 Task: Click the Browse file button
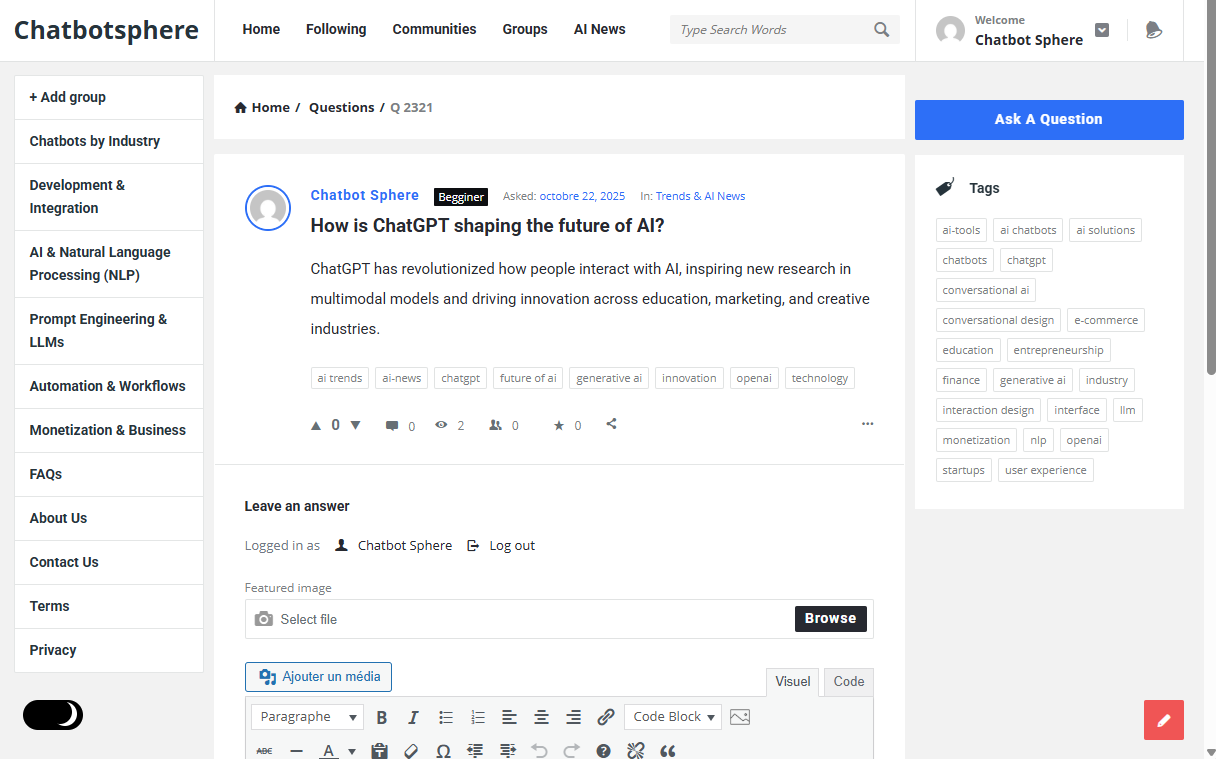pyautogui.click(x=830, y=619)
